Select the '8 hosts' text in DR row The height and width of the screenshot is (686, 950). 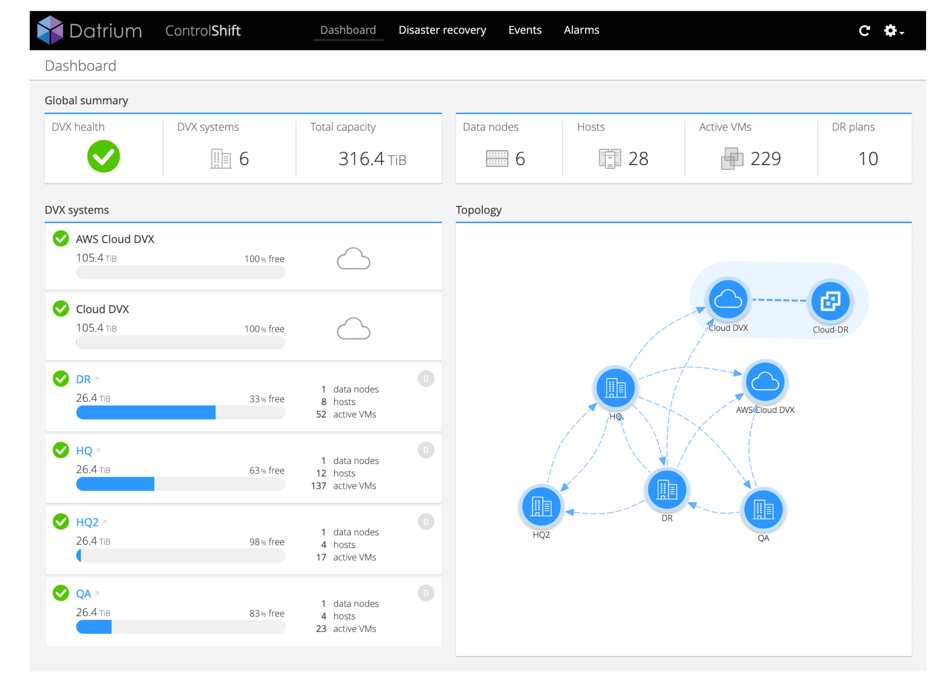click(x=338, y=402)
